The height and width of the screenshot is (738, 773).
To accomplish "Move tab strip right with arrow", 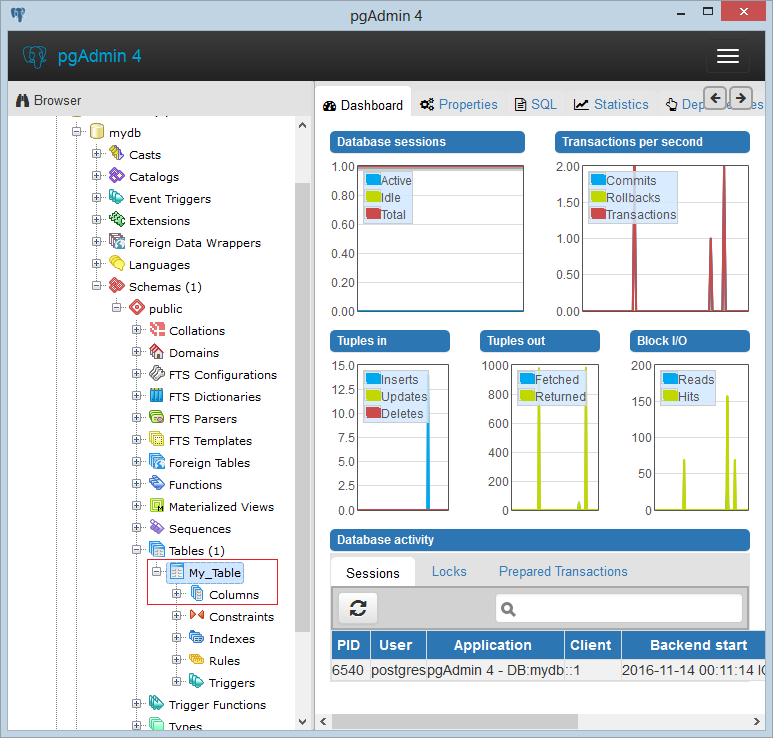I will tap(740, 98).
